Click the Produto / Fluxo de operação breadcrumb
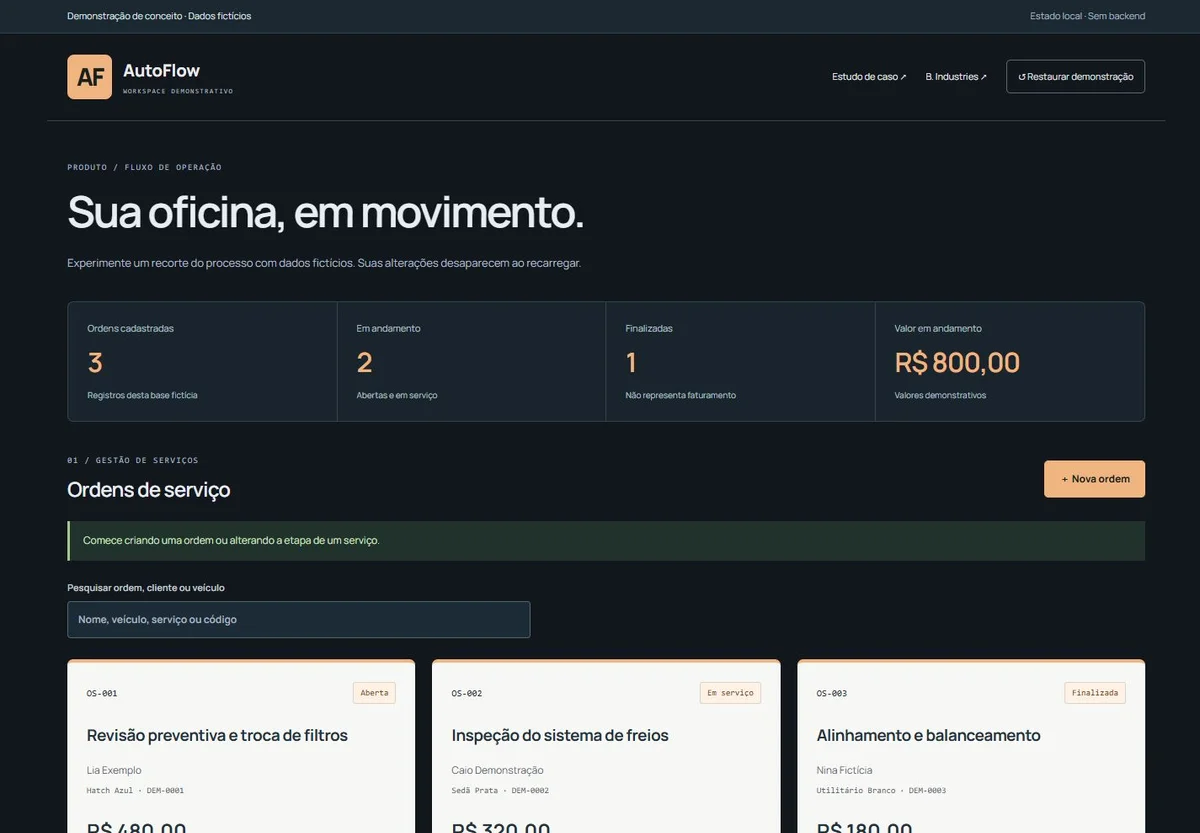The height and width of the screenshot is (833, 1200). (144, 167)
